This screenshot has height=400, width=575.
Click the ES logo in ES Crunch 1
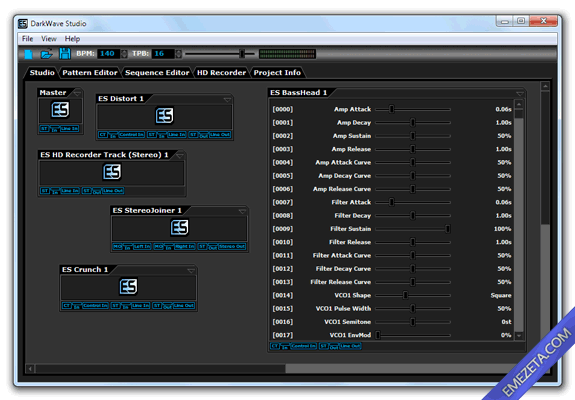[x=128, y=286]
